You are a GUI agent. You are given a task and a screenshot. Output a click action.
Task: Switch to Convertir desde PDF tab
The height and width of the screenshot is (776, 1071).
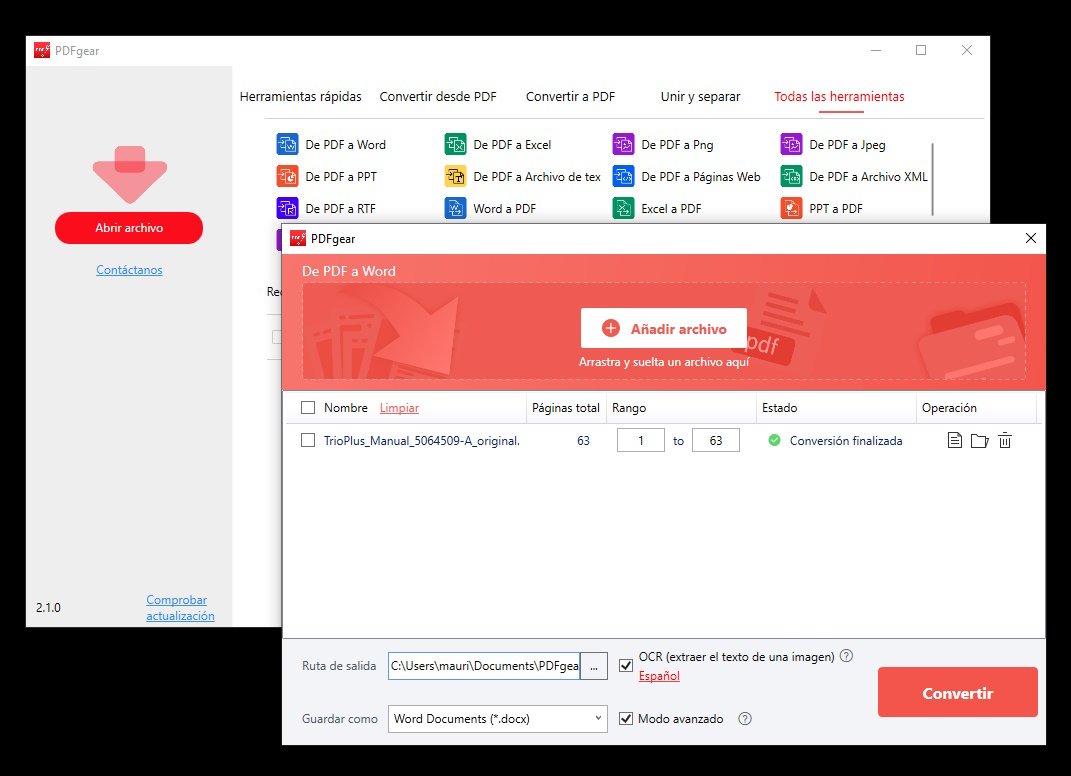[x=438, y=96]
